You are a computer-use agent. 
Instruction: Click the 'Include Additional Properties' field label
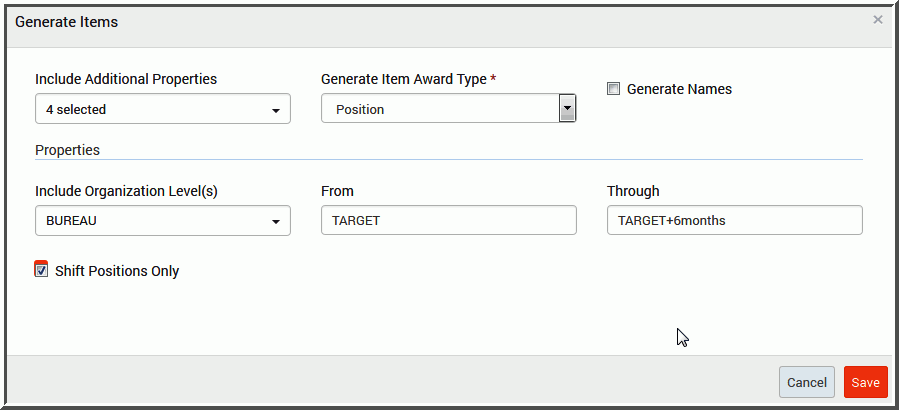[126, 79]
